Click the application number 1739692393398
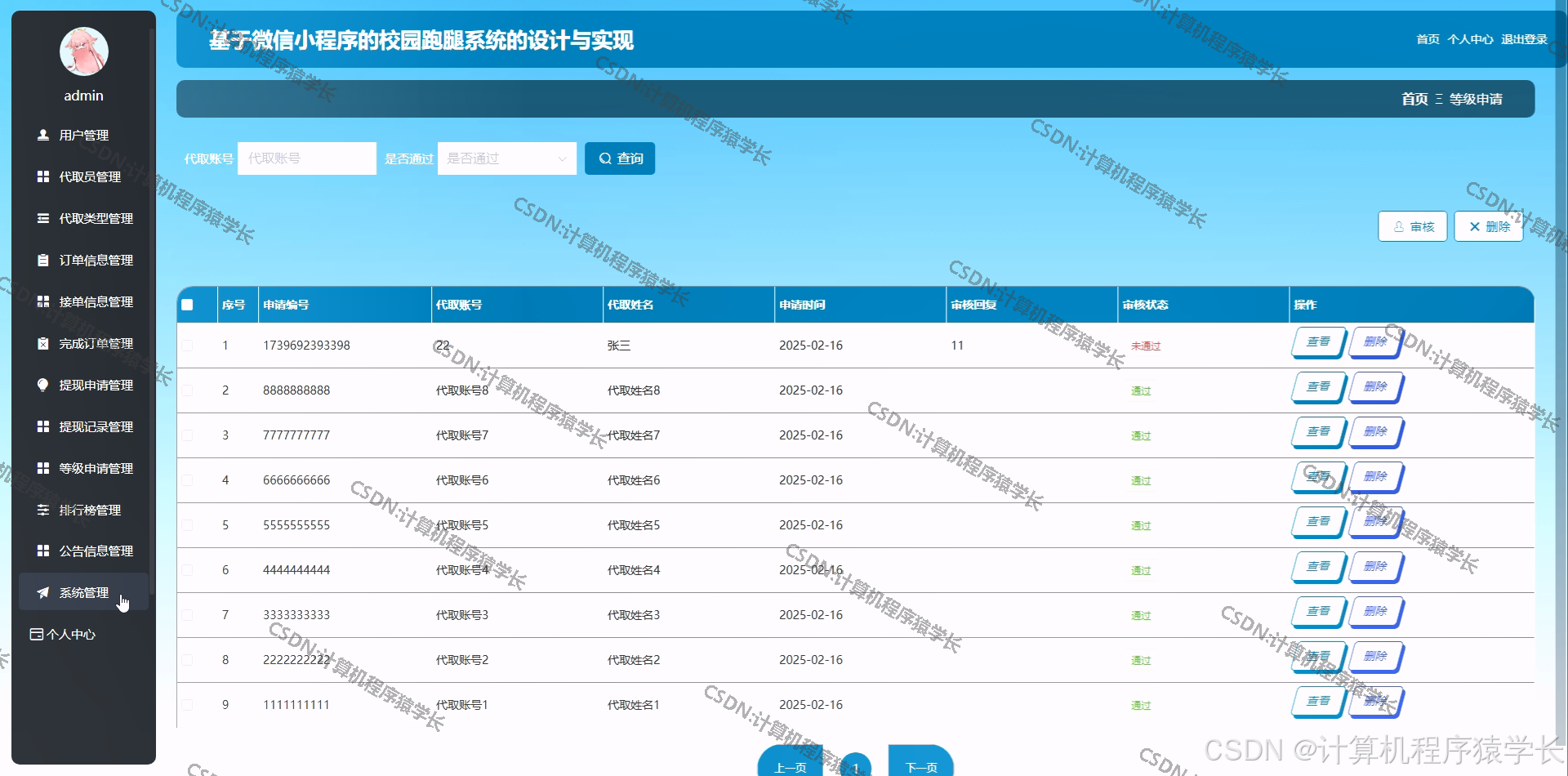 click(306, 346)
